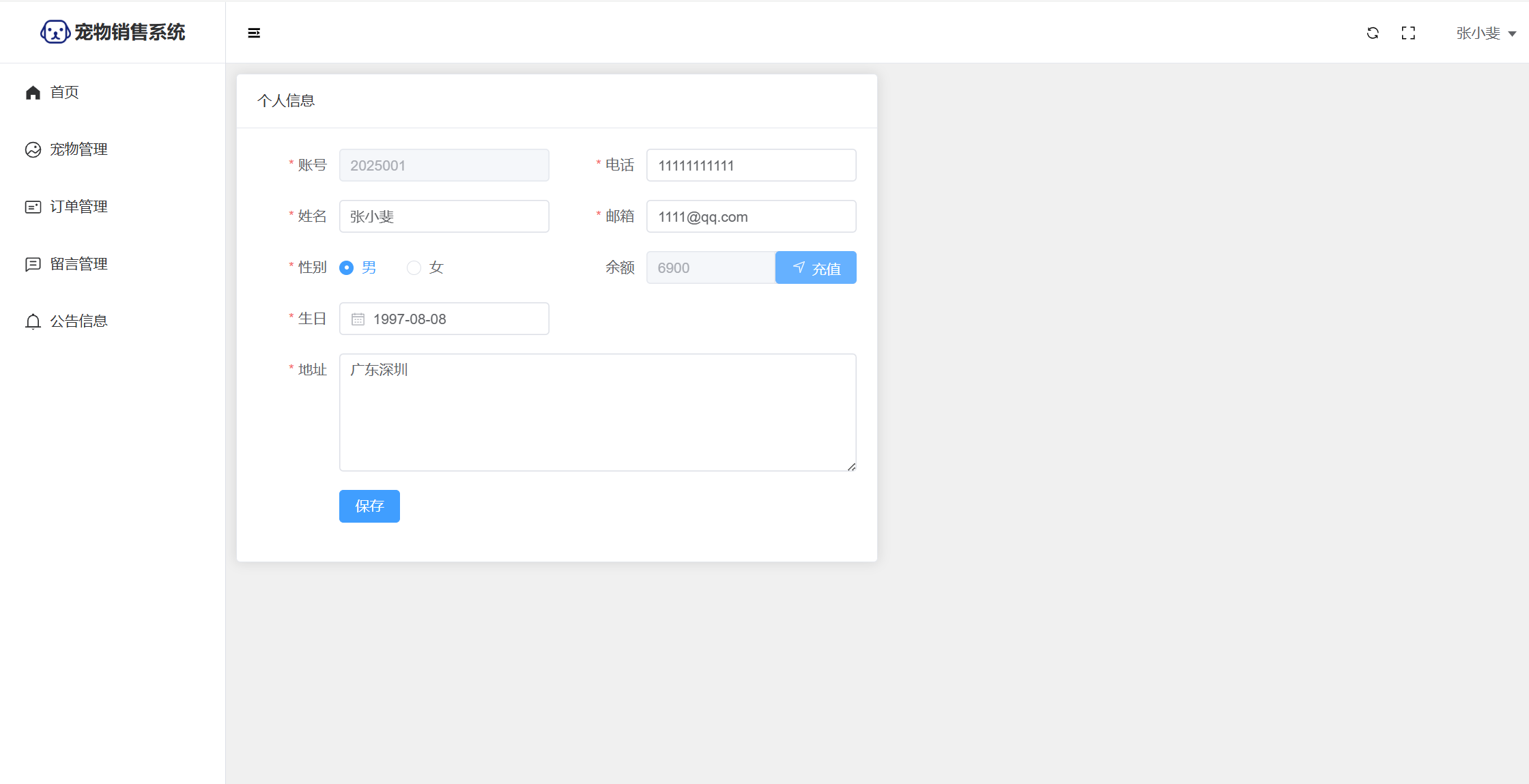This screenshot has height=784, width=1529.
Task: Open 订单管理 in the sidebar
Action: 78,207
